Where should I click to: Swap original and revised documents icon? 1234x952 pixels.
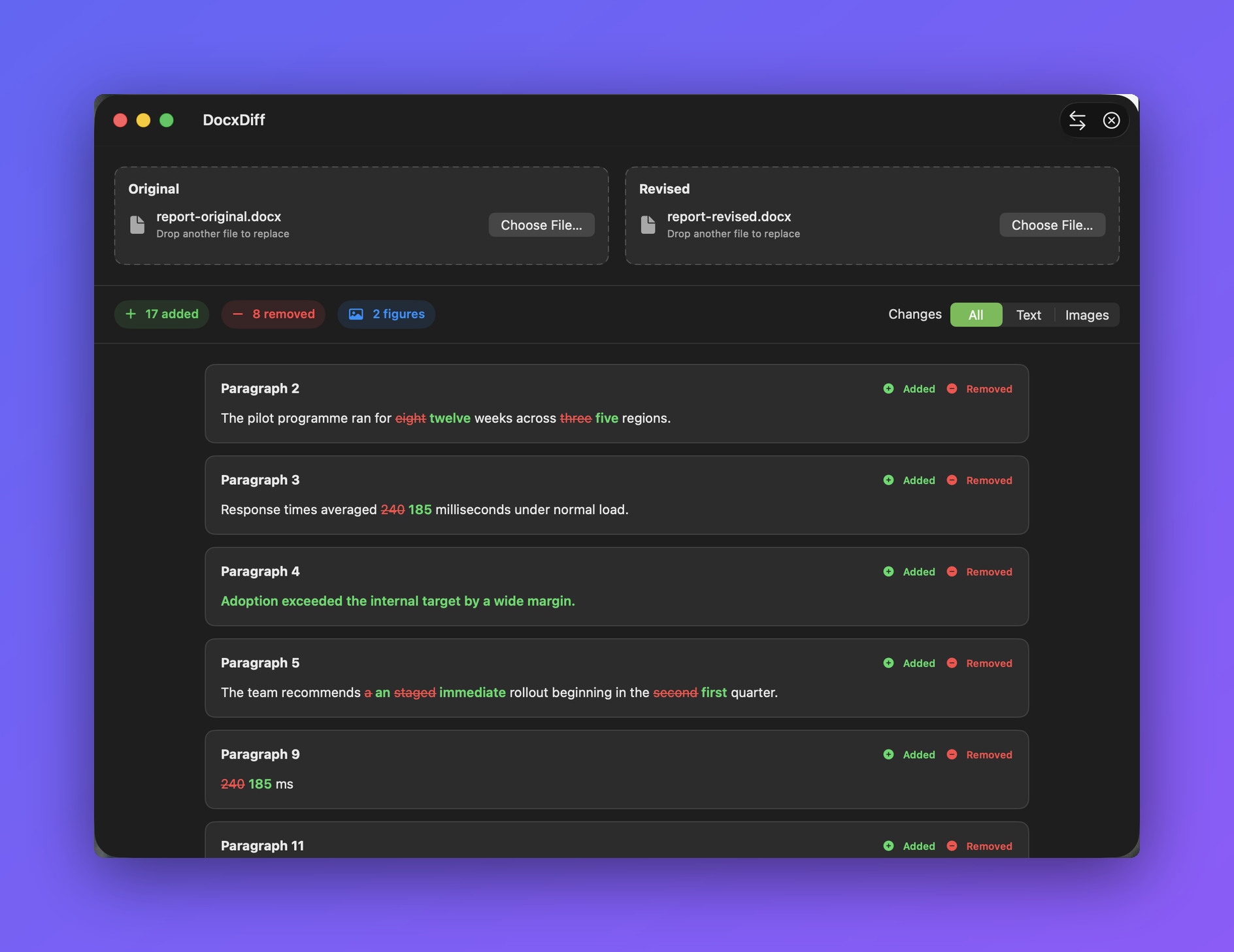(x=1077, y=120)
